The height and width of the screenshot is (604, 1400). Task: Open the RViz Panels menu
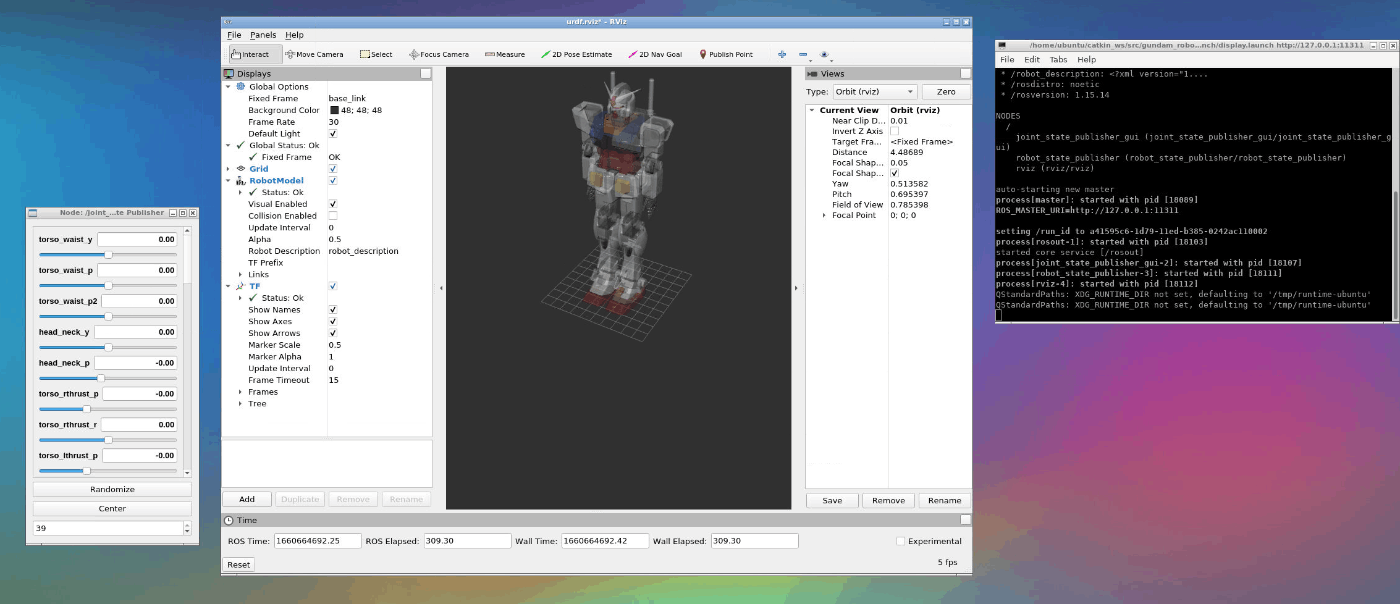click(x=263, y=35)
